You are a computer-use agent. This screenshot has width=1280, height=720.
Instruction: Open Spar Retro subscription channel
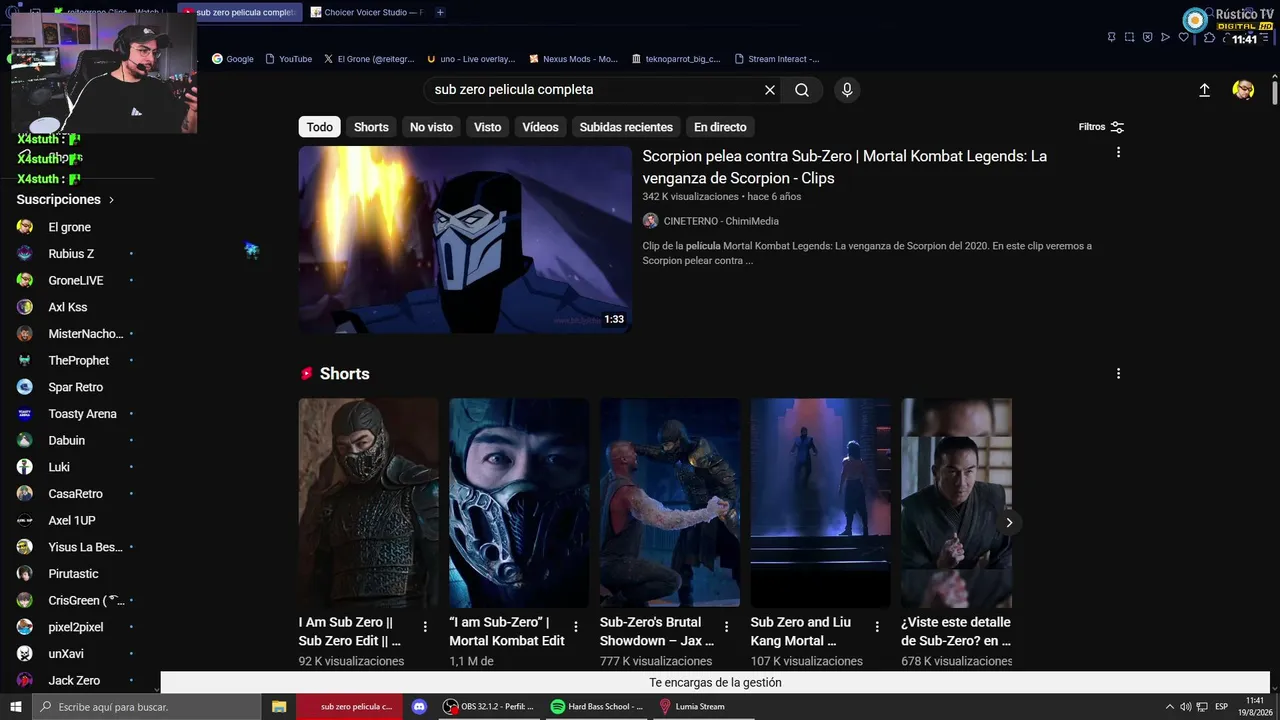pyautogui.click(x=78, y=387)
